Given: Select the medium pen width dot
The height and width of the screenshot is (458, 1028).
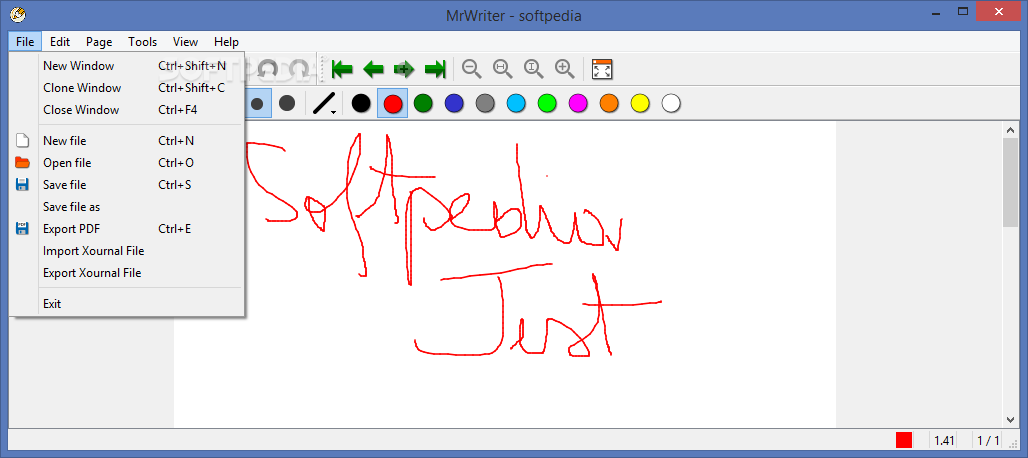Looking at the screenshot, I should 257,104.
